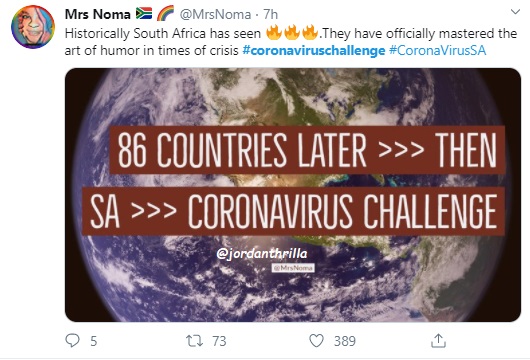Viewport: 530px width, 360px height.
Task: Like the tweet with the heart icon
Action: [316, 341]
